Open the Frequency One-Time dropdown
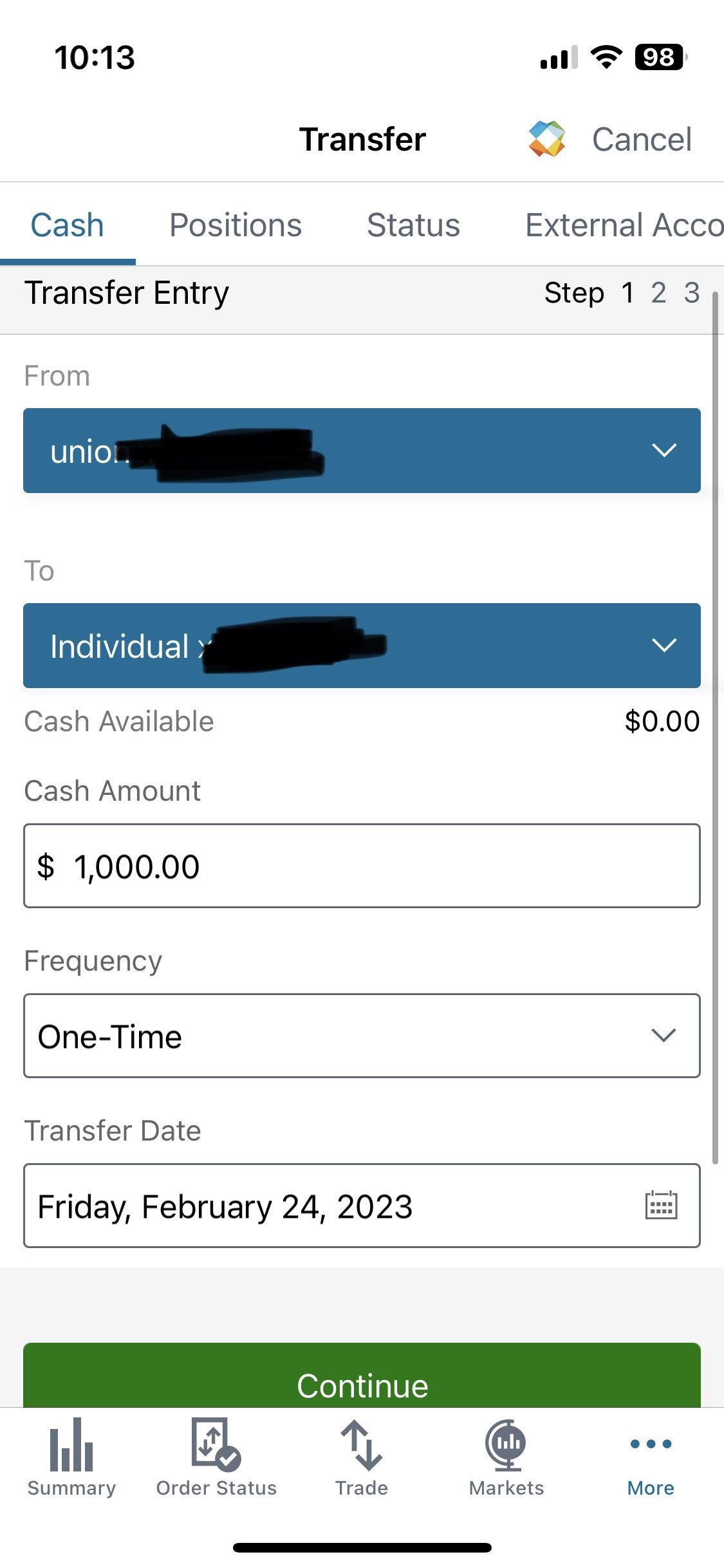 (362, 1036)
